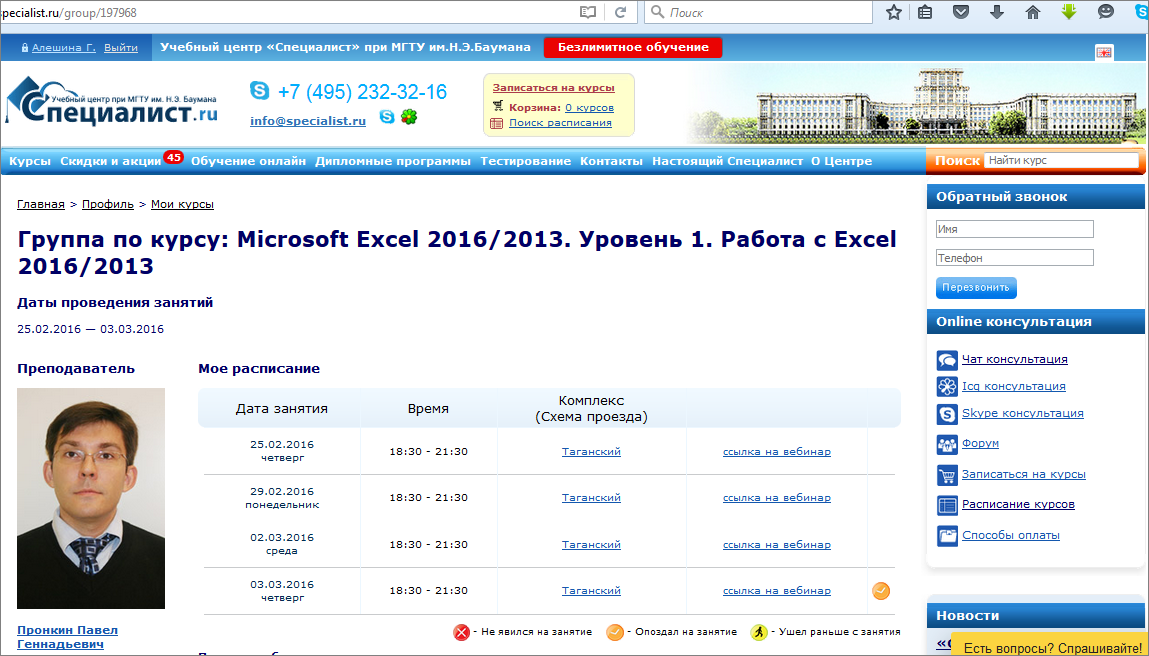Click the shopping cart icon near Корзина
The height and width of the screenshot is (656, 1149).
pos(498,106)
